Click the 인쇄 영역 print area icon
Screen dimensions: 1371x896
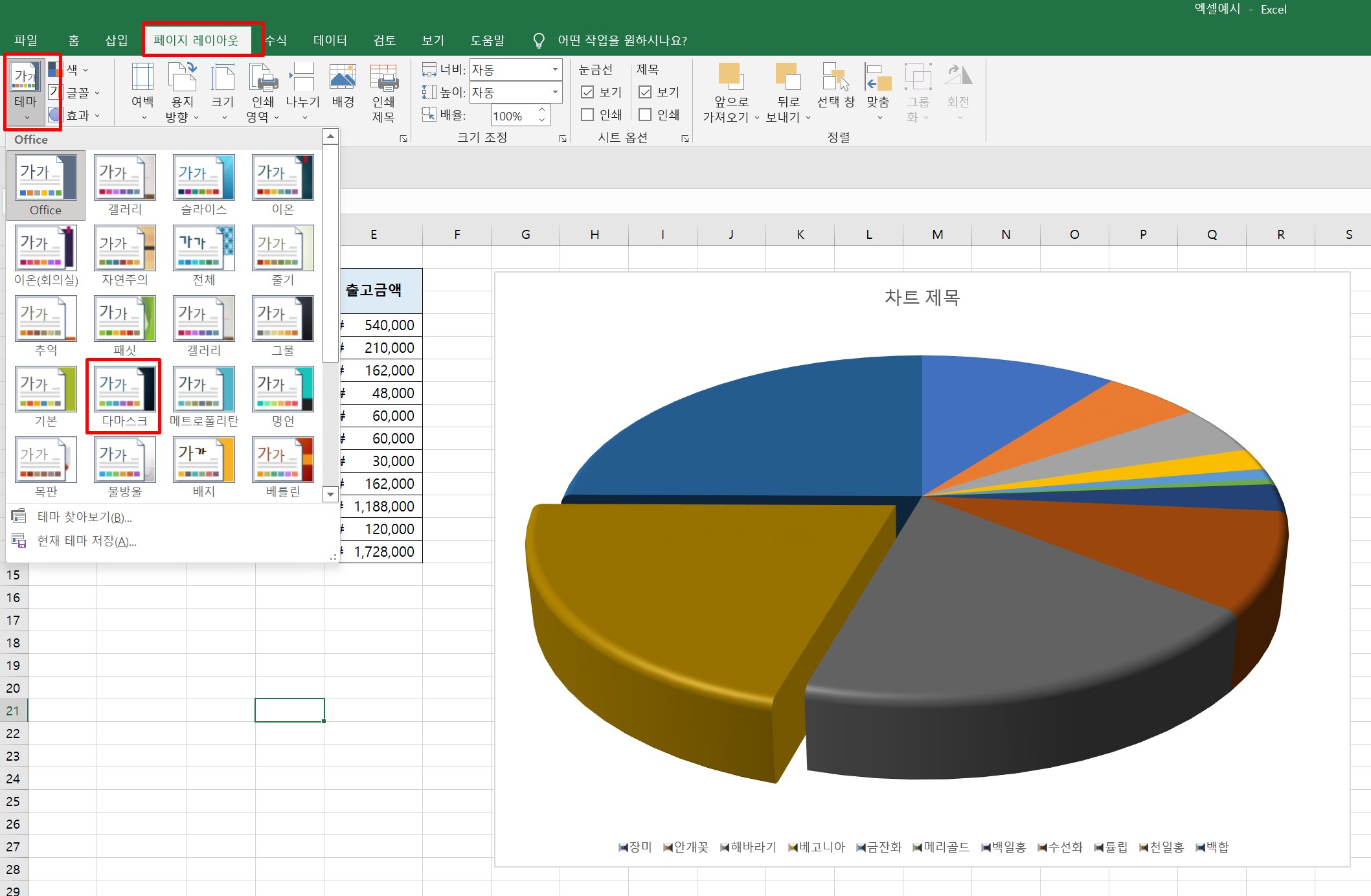coord(263,78)
